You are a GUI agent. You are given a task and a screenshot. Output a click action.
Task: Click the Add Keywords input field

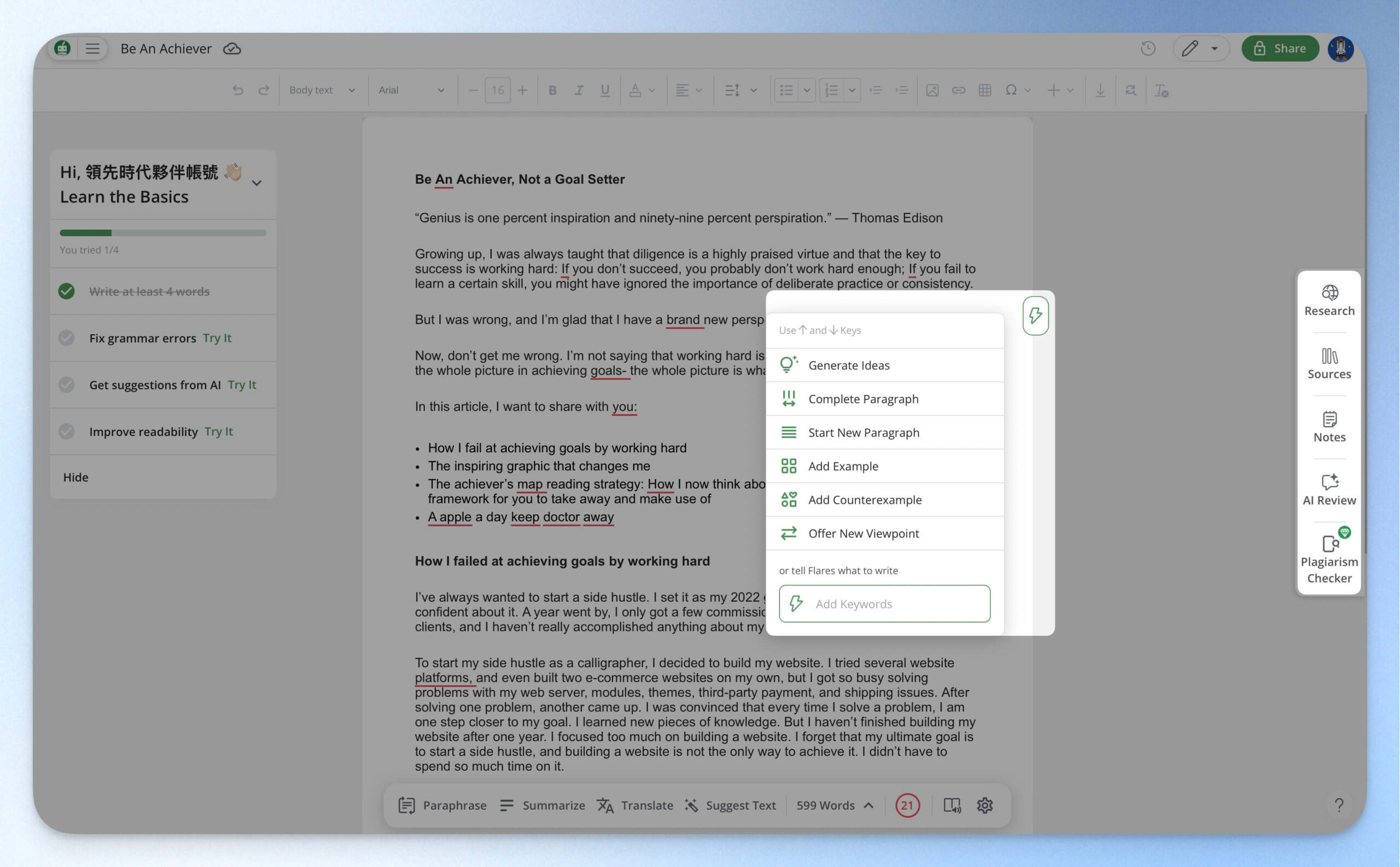pos(884,603)
